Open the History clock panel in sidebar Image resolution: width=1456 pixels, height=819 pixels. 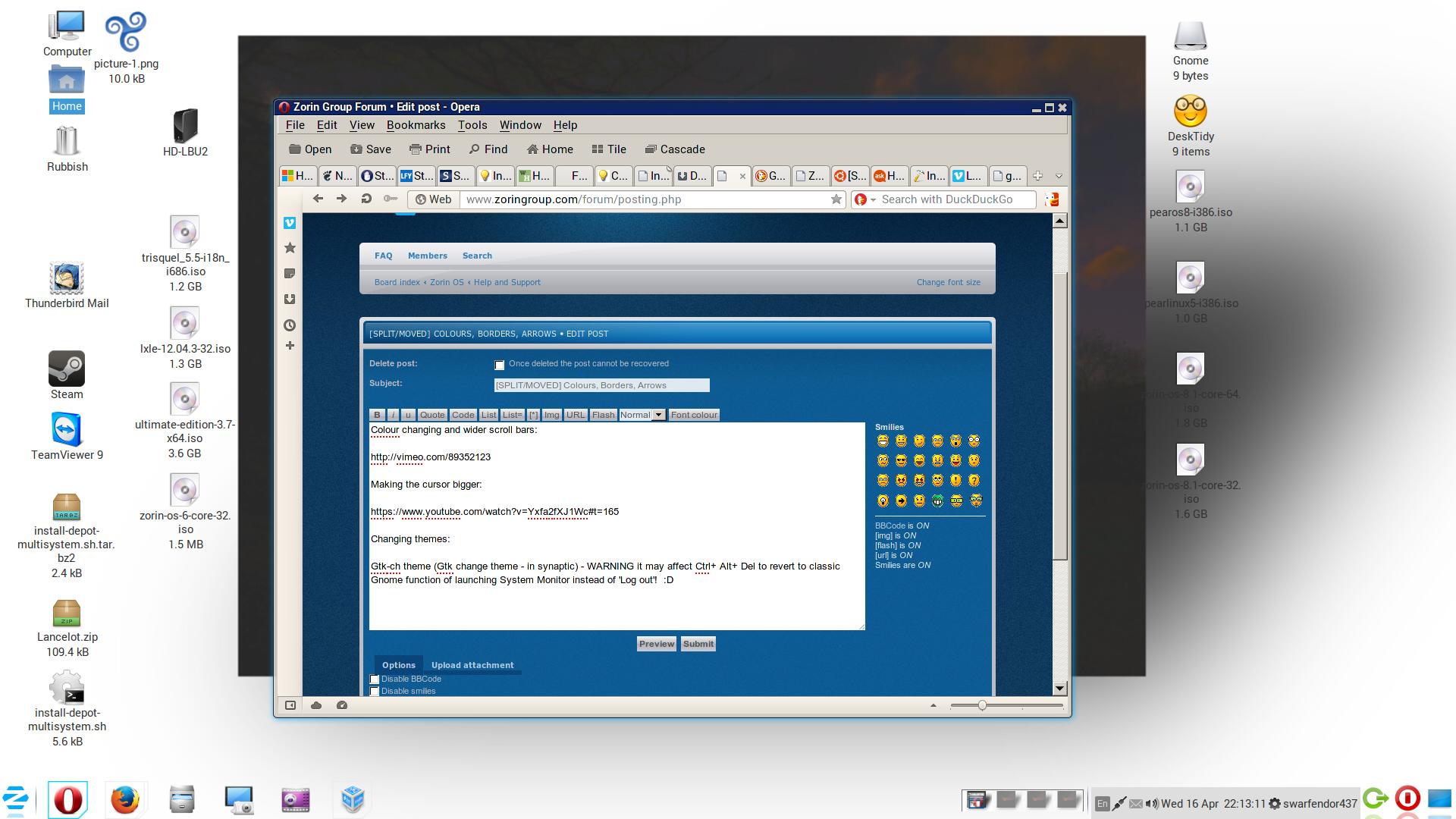290,325
